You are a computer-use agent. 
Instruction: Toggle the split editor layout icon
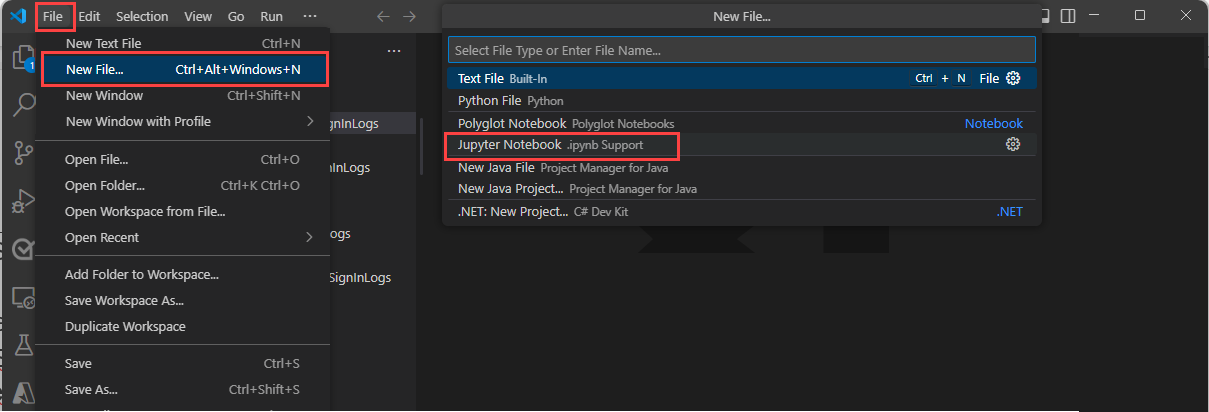[1069, 16]
